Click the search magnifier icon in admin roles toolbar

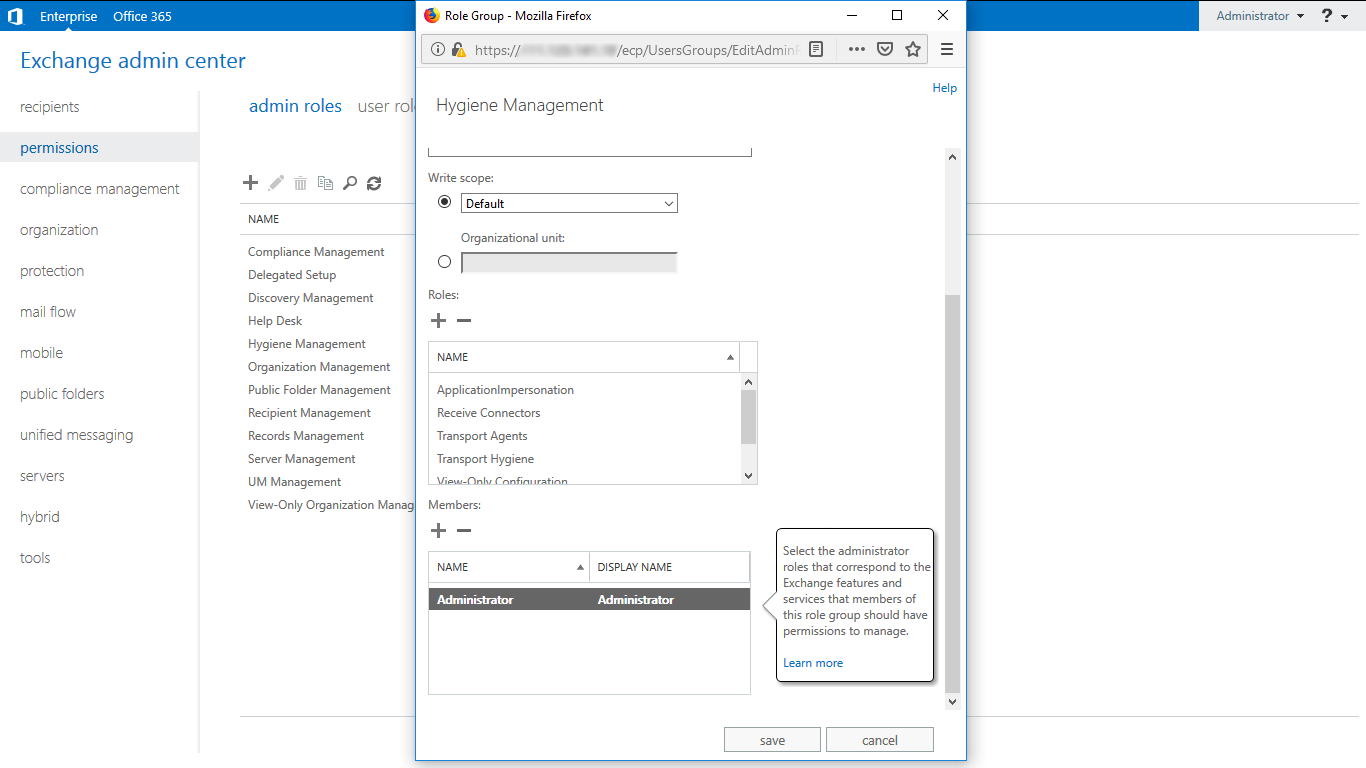(350, 183)
